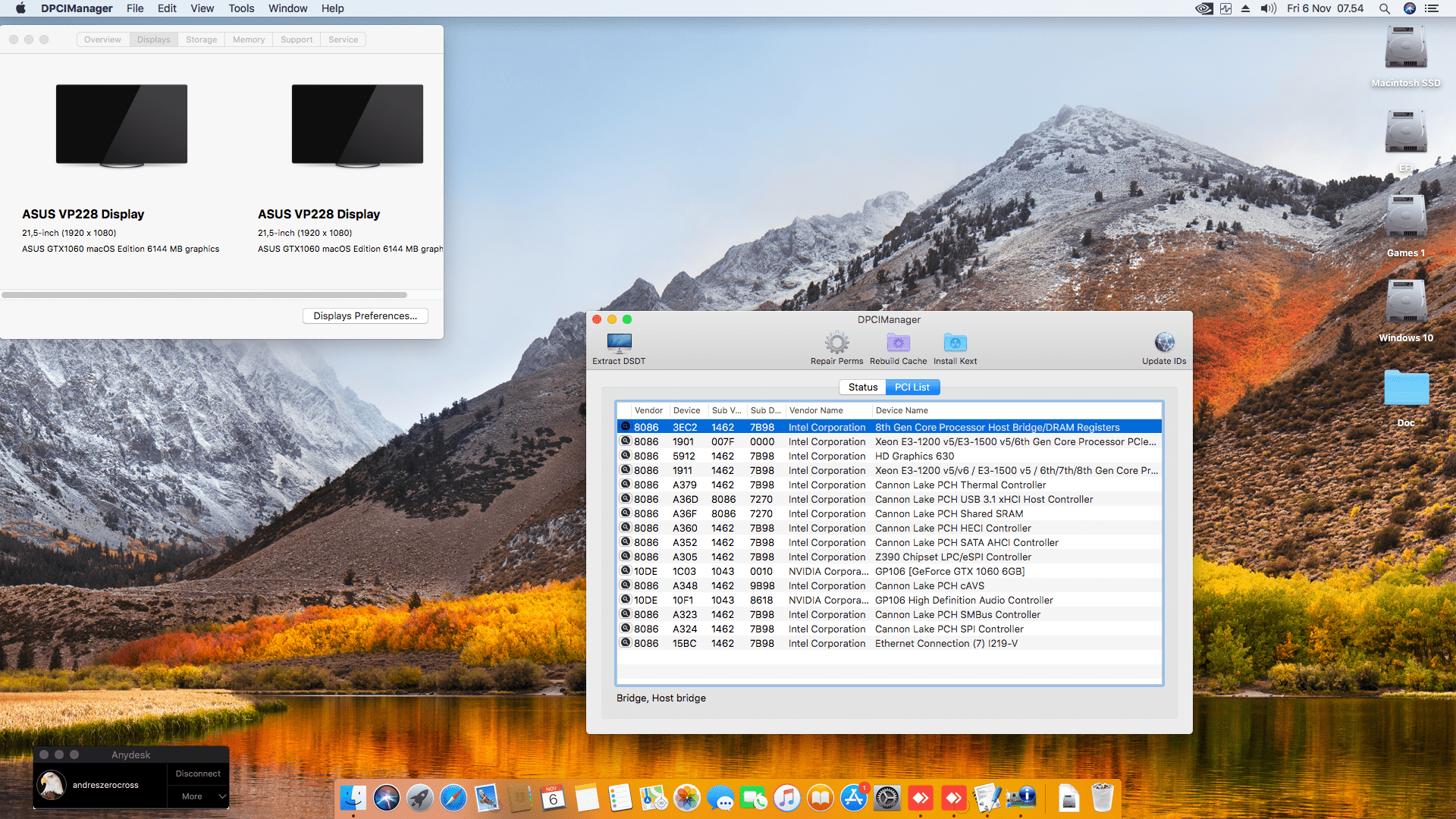Click the Repair Perms gear icon
This screenshot has height=819, width=1456.
[x=836, y=344]
